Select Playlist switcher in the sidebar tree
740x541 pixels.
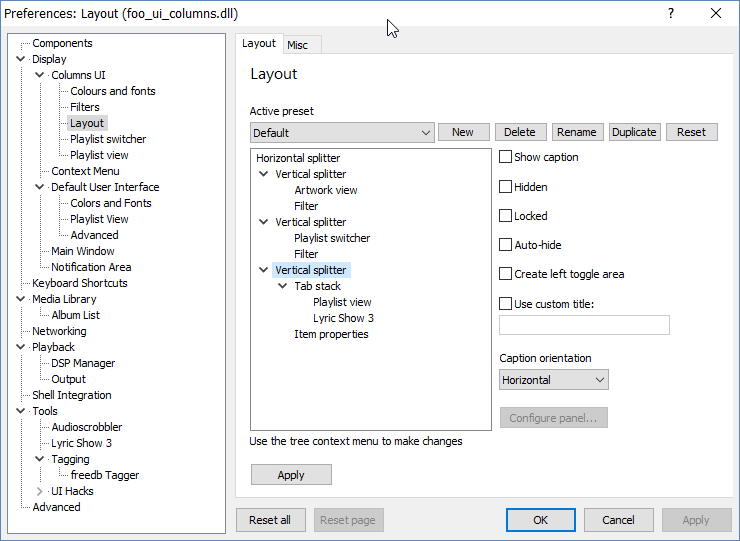click(x=108, y=139)
